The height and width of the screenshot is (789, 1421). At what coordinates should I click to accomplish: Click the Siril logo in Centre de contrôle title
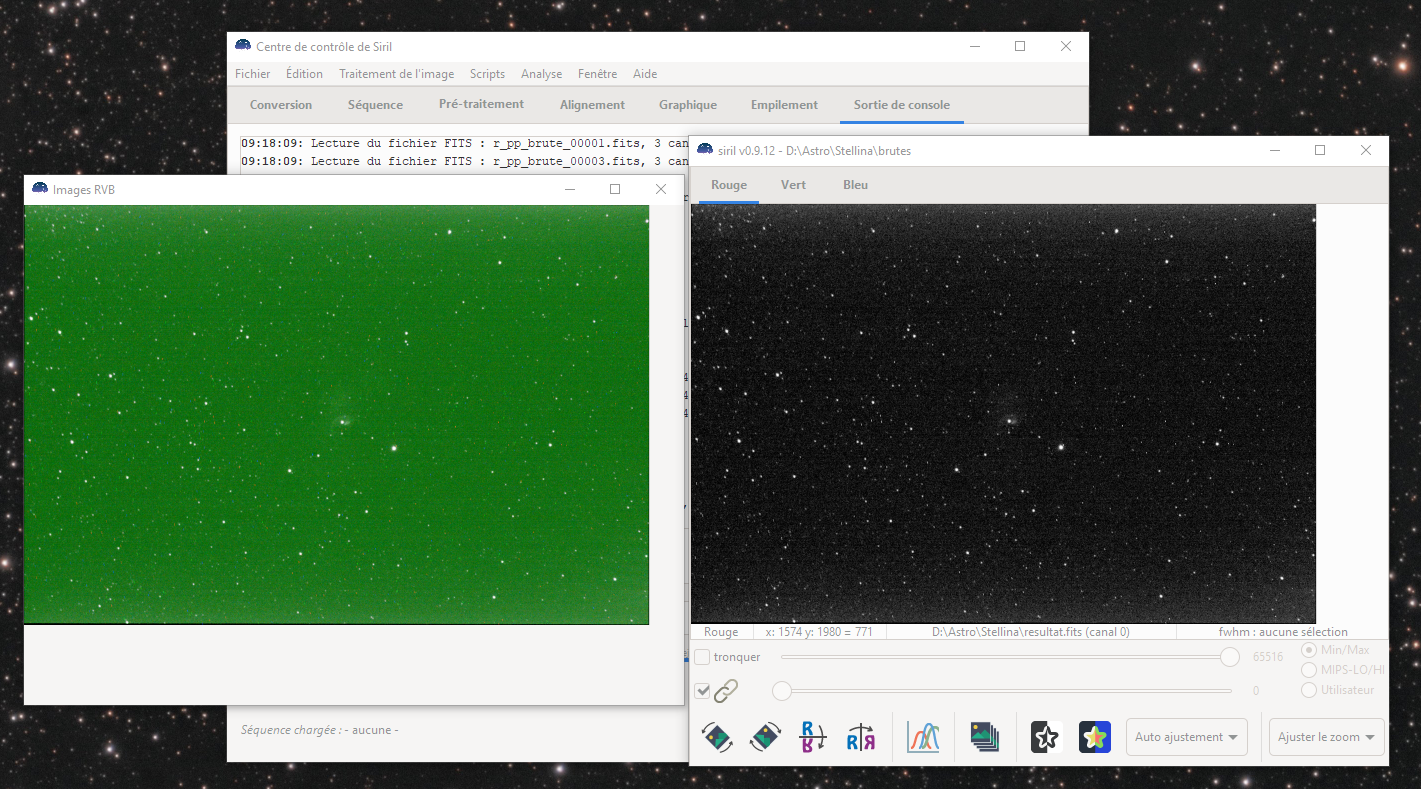coord(243,46)
